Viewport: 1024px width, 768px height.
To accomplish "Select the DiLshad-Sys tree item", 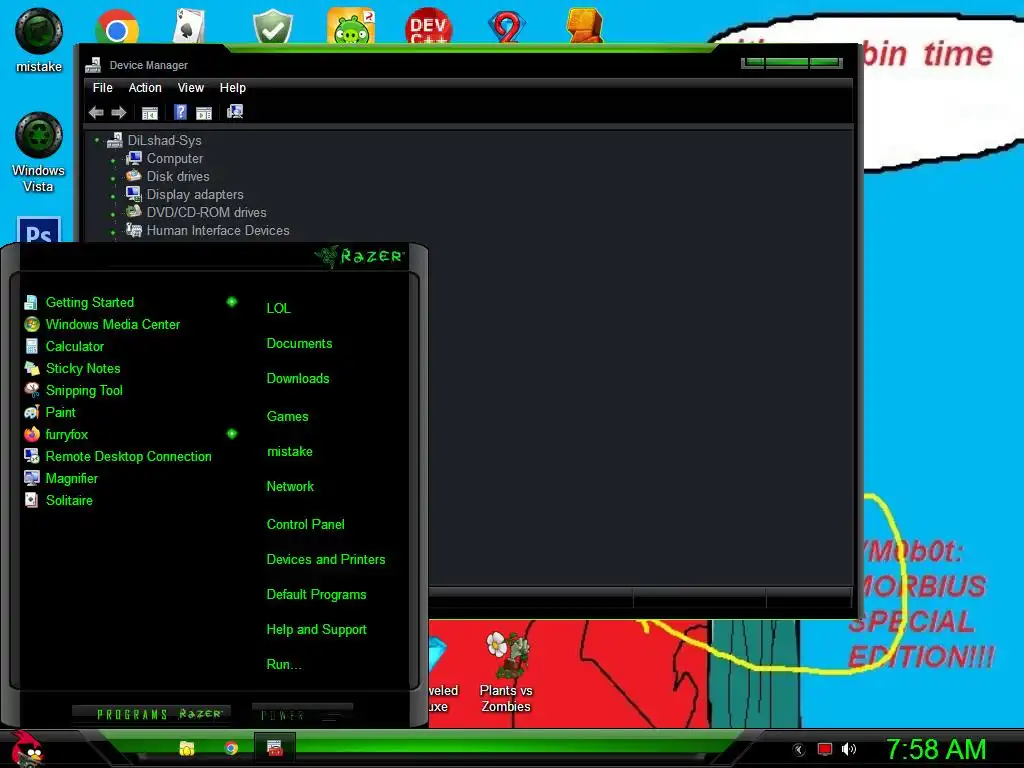I will (x=164, y=140).
